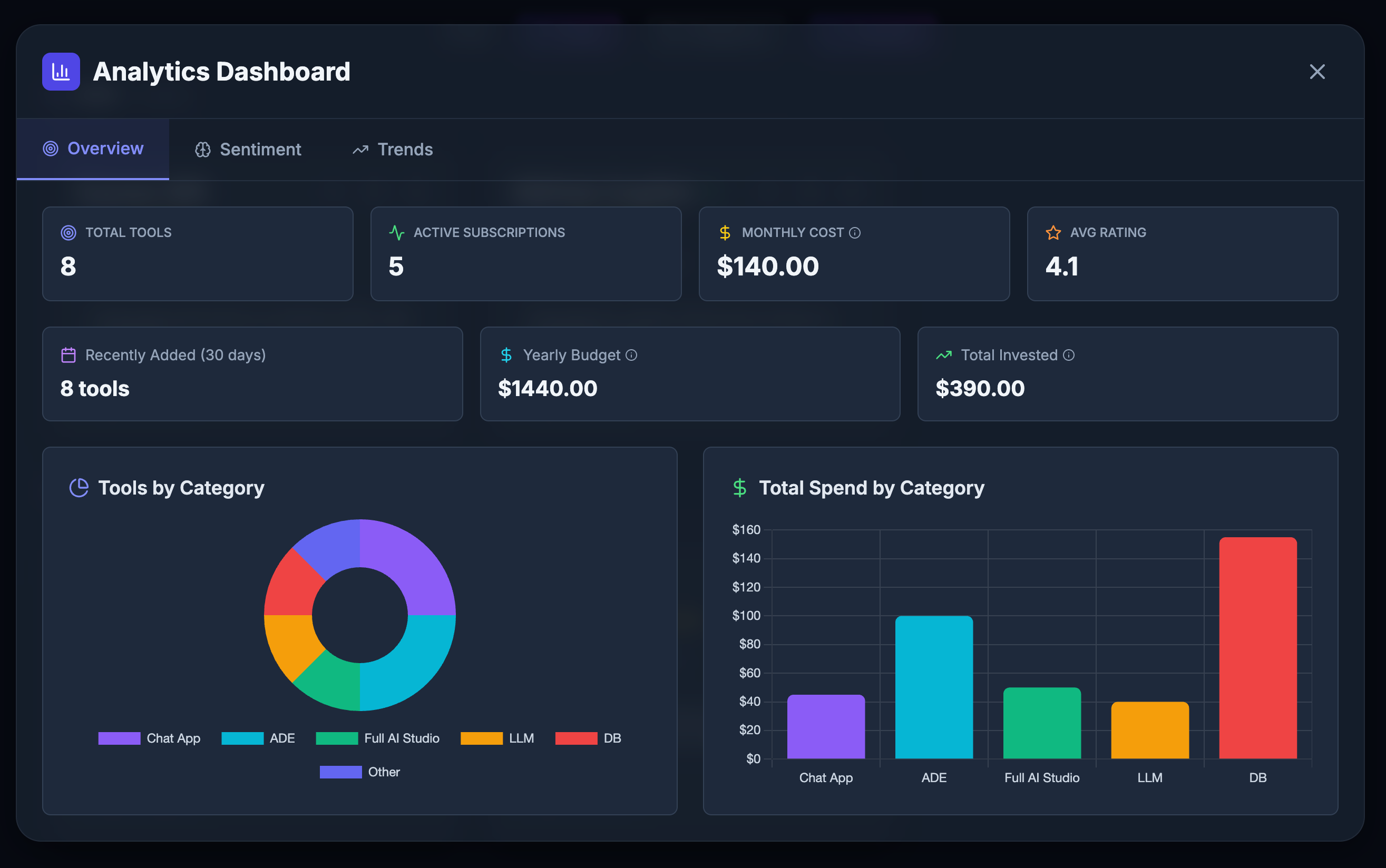Click the target icon on Total Tools card
Image resolution: width=1386 pixels, height=868 pixels.
[x=69, y=233]
